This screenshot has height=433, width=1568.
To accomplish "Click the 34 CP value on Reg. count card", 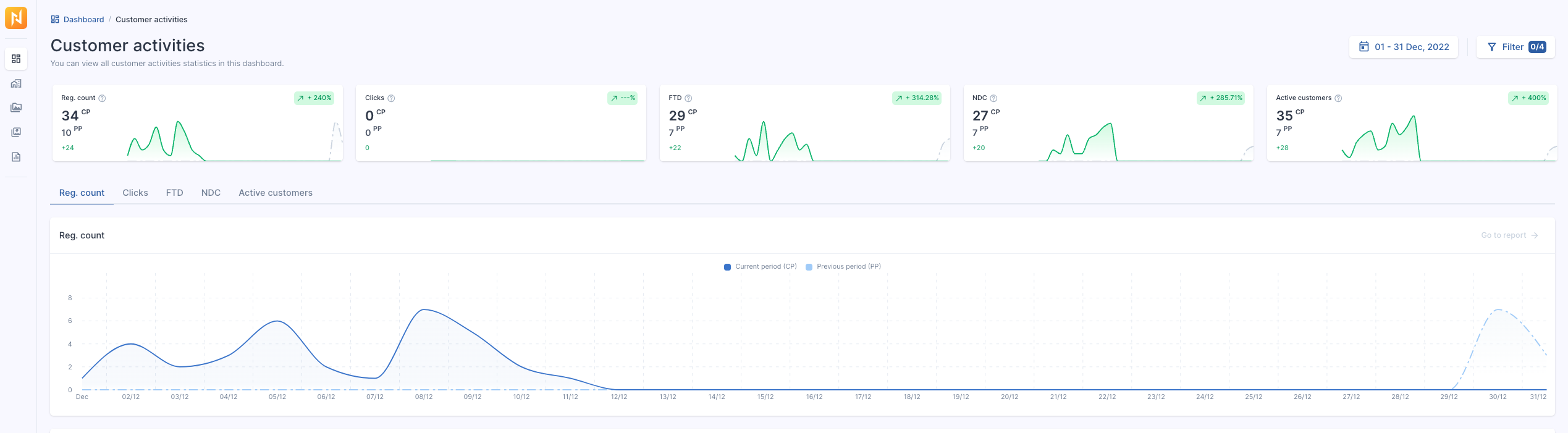I will coord(76,115).
